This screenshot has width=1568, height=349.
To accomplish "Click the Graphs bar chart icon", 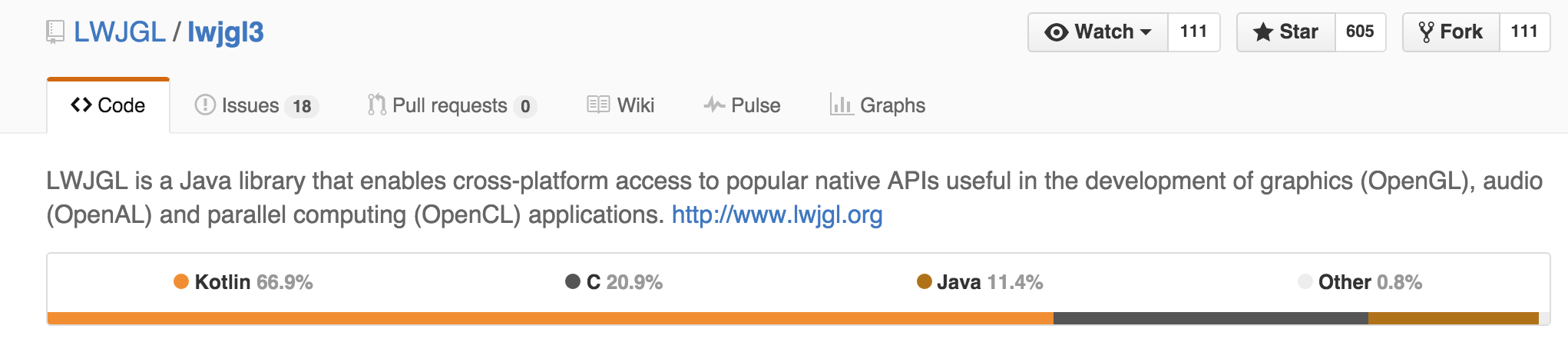I will (x=841, y=105).
